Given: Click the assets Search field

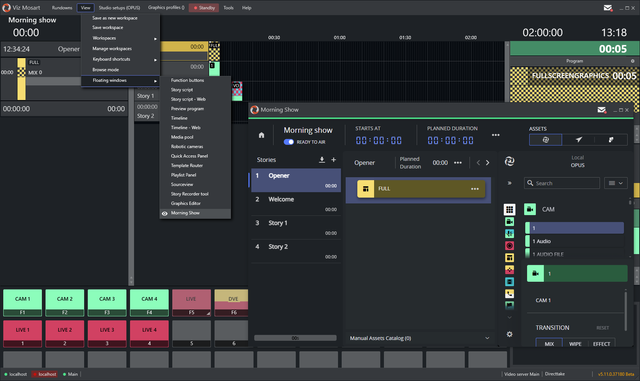Looking at the screenshot, I should click(x=562, y=183).
